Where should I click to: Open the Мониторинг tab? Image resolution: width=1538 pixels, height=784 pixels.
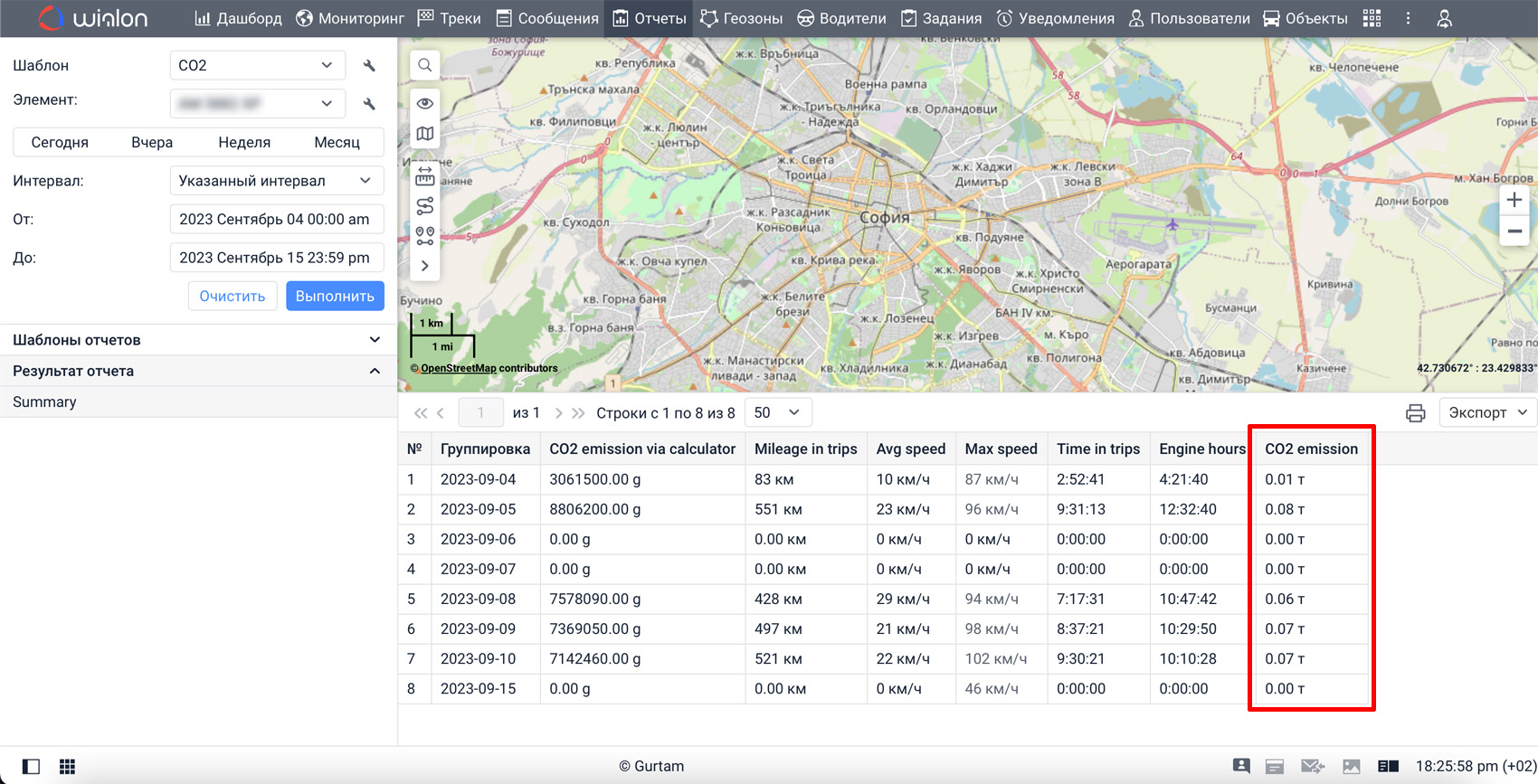[350, 18]
